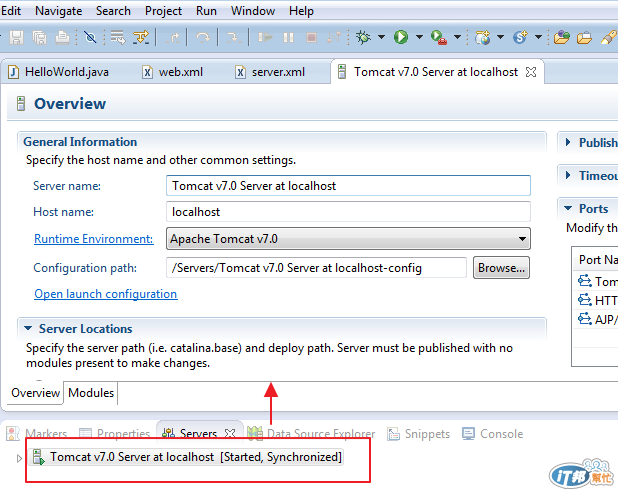Collapse the Ports section
The width and height of the screenshot is (618, 495).
[568, 208]
